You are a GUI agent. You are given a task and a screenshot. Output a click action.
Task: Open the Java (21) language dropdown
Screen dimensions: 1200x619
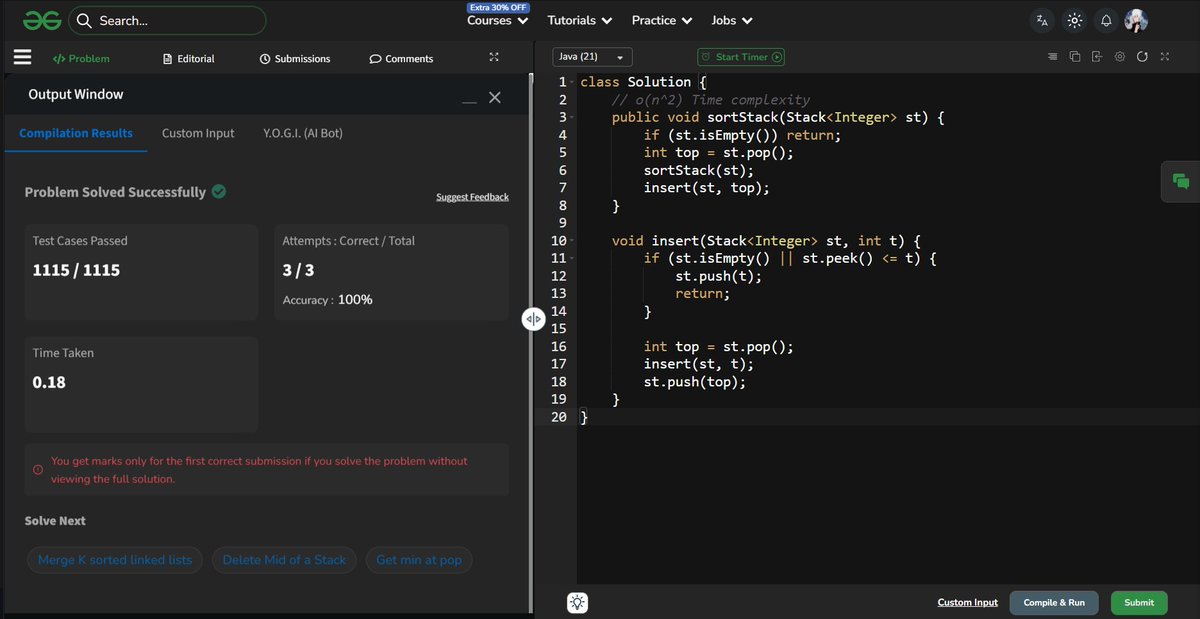(x=592, y=57)
